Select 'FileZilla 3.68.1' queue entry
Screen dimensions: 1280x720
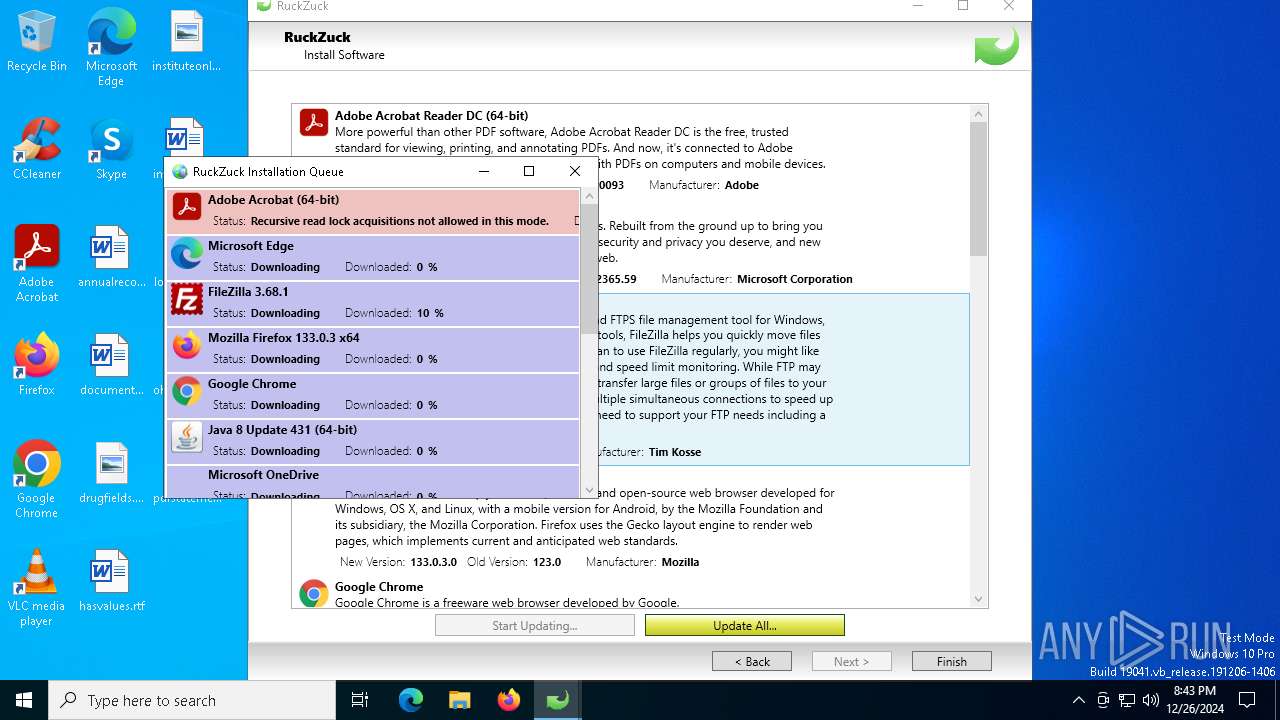click(x=373, y=303)
